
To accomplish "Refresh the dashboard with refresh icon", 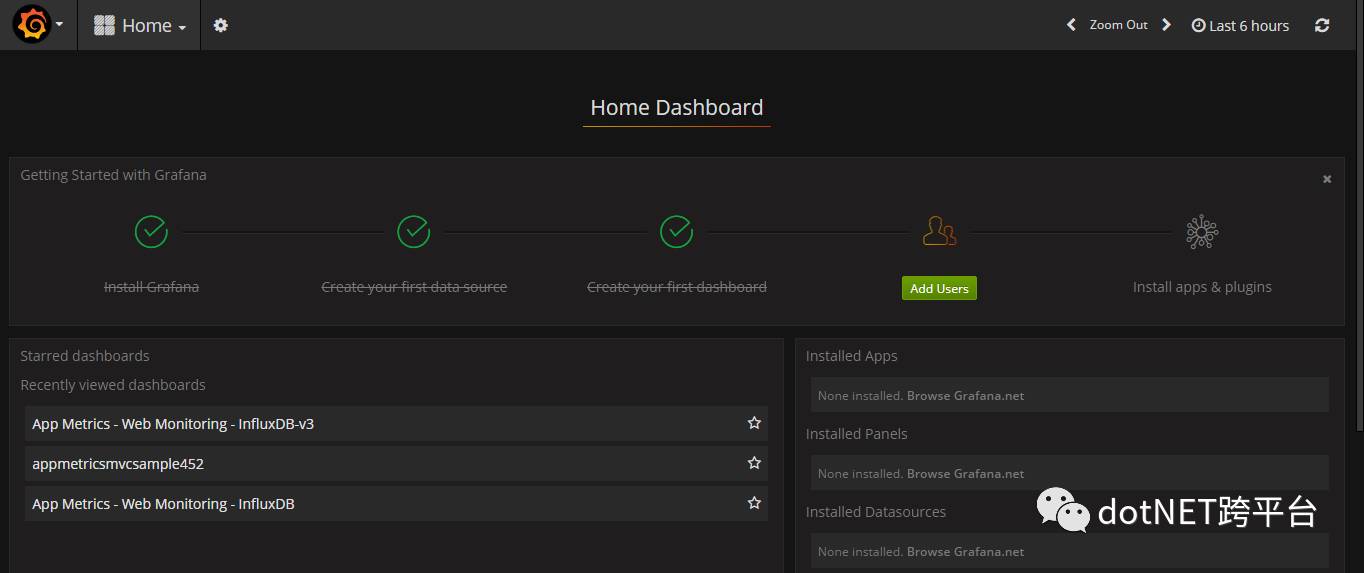I will [x=1322, y=26].
